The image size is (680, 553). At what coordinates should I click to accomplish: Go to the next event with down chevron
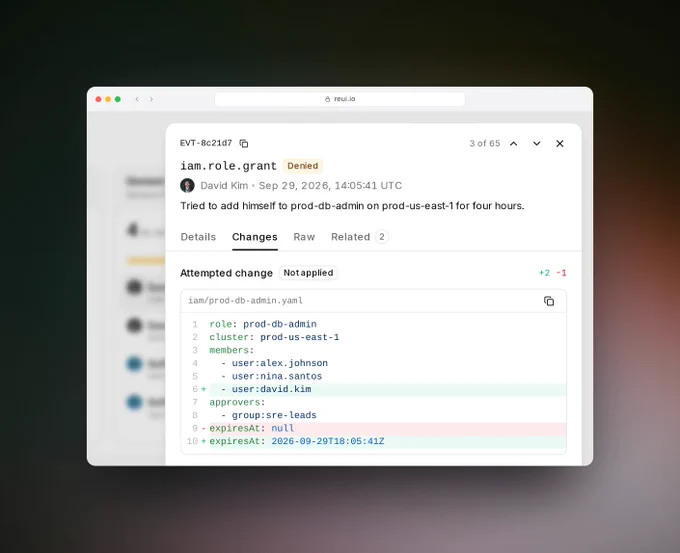(x=536, y=144)
